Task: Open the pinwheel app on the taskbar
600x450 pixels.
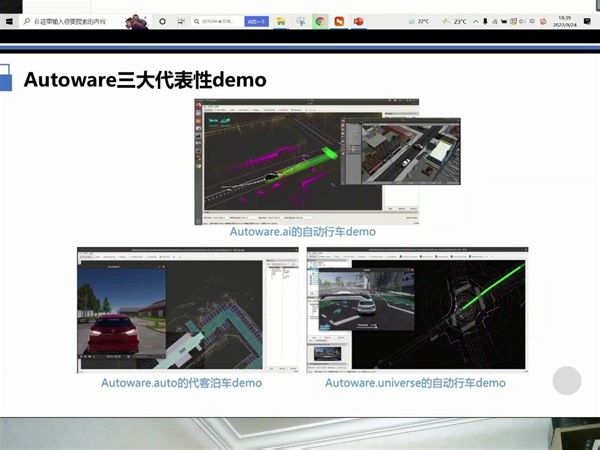Action: coord(301,21)
